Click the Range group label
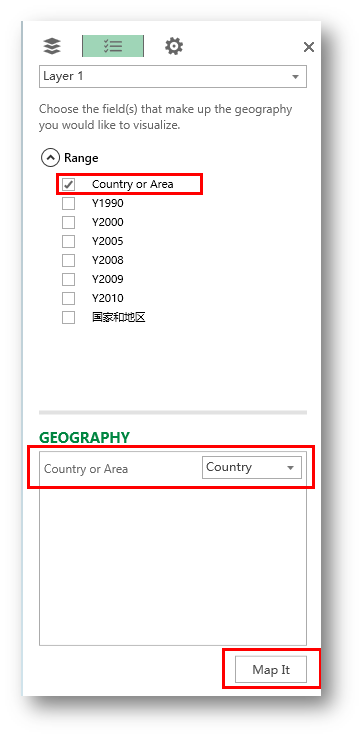363x738 pixels. [x=81, y=158]
